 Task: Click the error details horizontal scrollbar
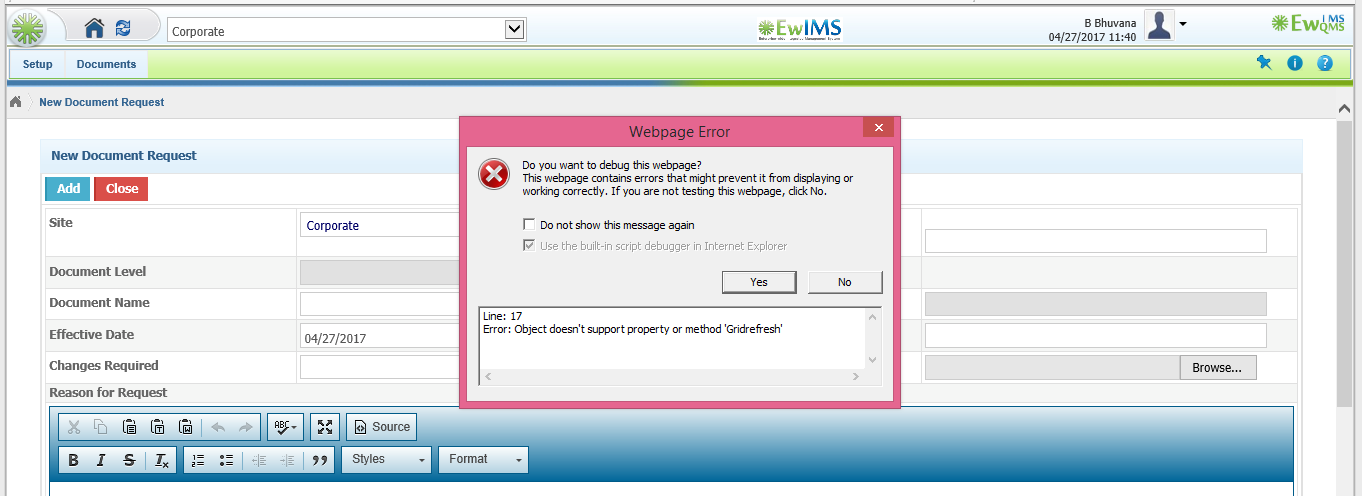[670, 377]
